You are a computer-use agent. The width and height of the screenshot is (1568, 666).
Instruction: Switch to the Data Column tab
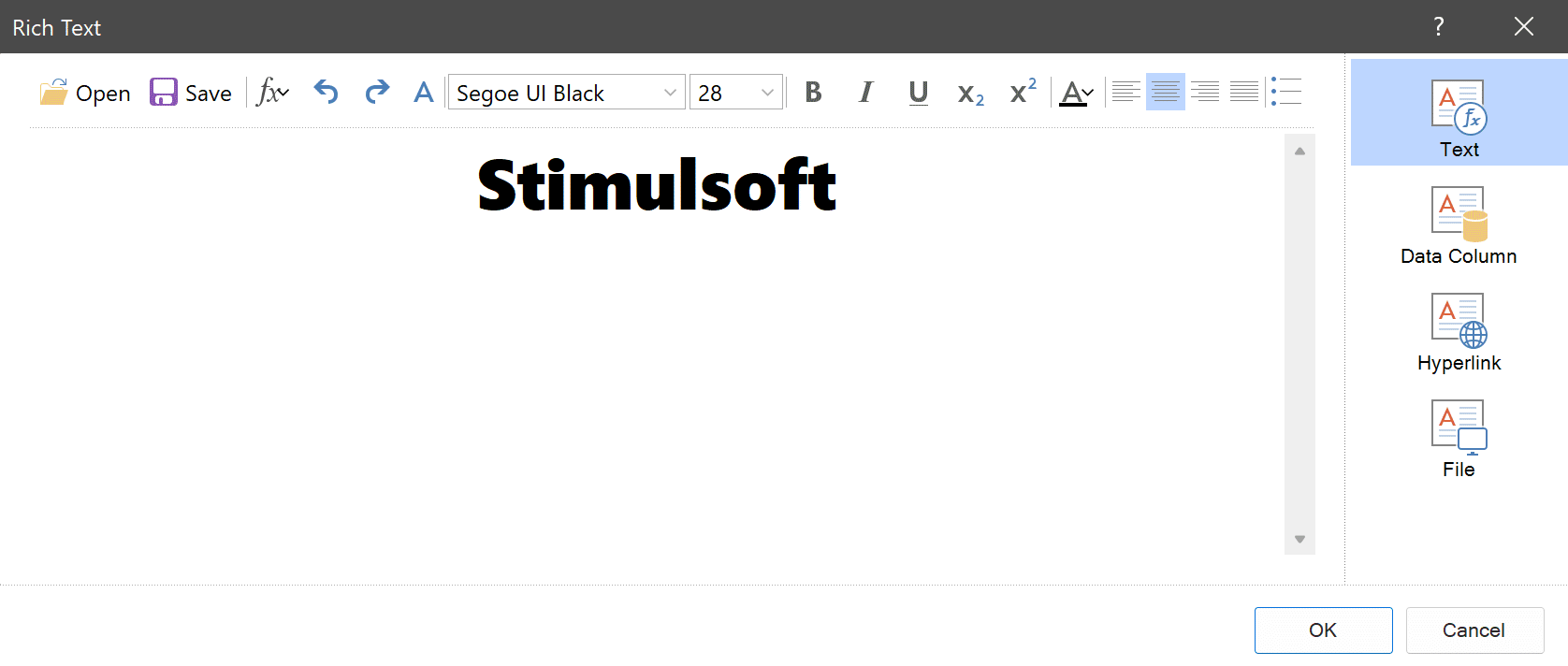(x=1459, y=226)
